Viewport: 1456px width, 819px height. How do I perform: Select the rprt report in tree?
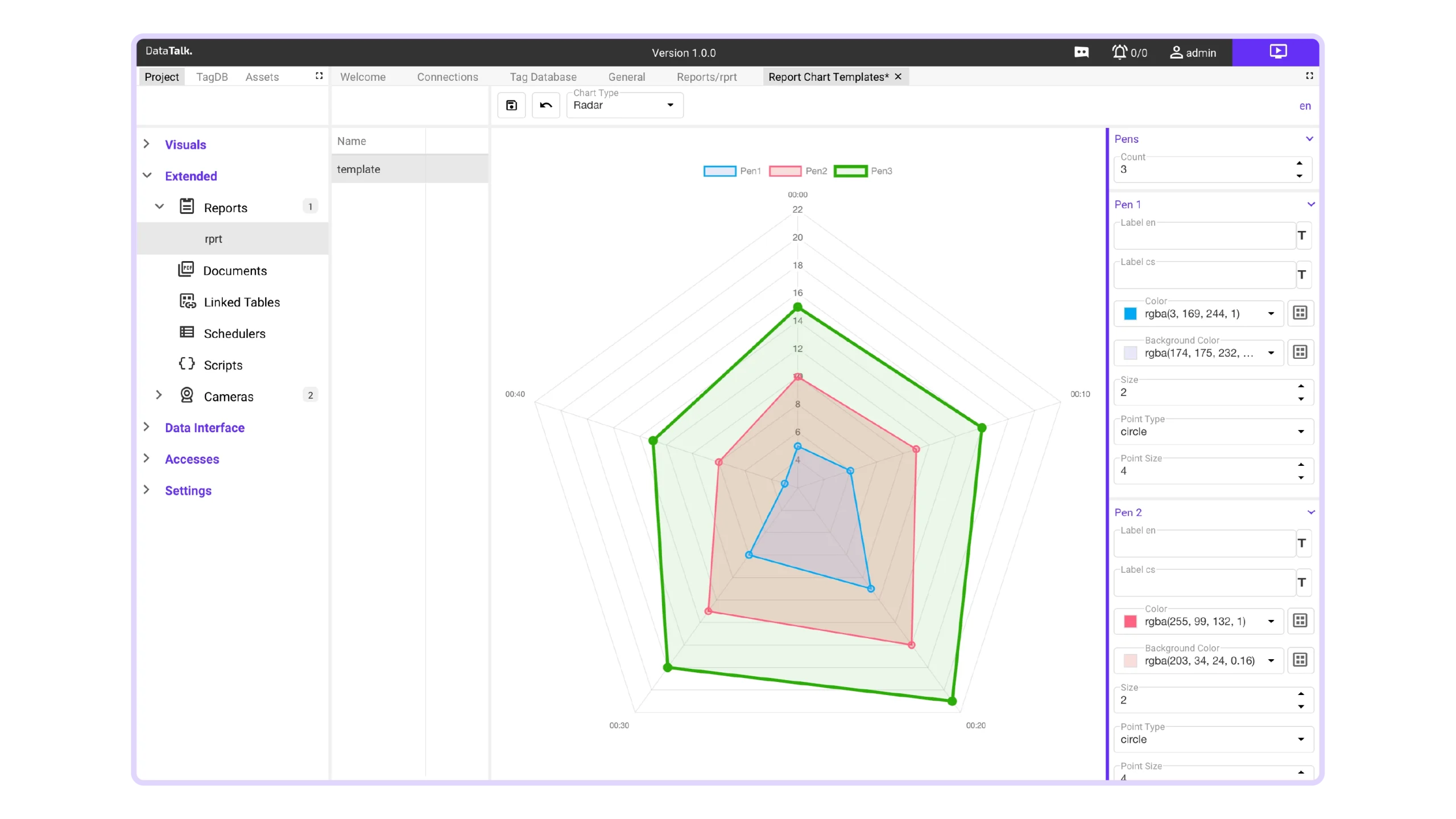[x=233, y=239]
